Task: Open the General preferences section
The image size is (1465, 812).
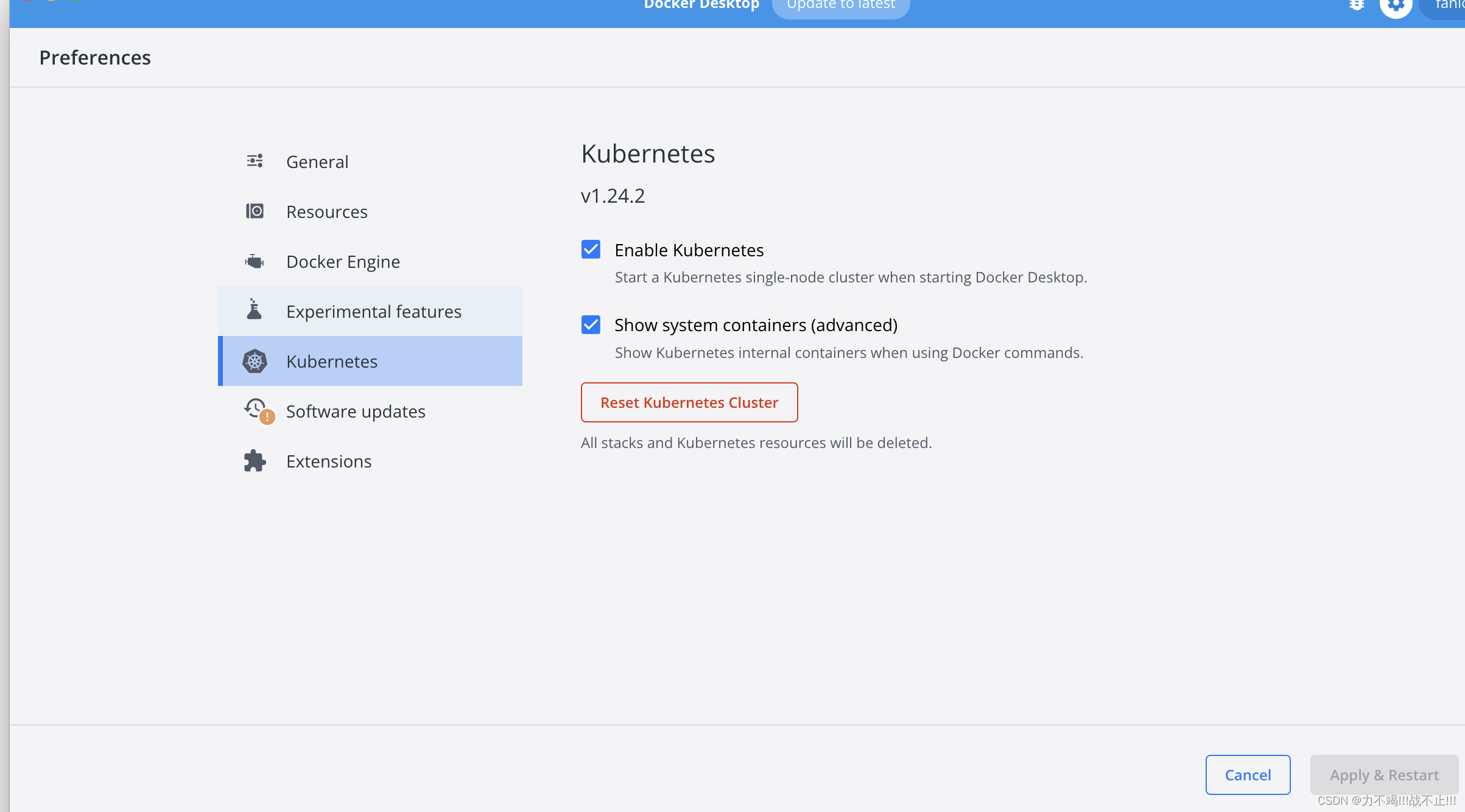Action: coord(370,161)
